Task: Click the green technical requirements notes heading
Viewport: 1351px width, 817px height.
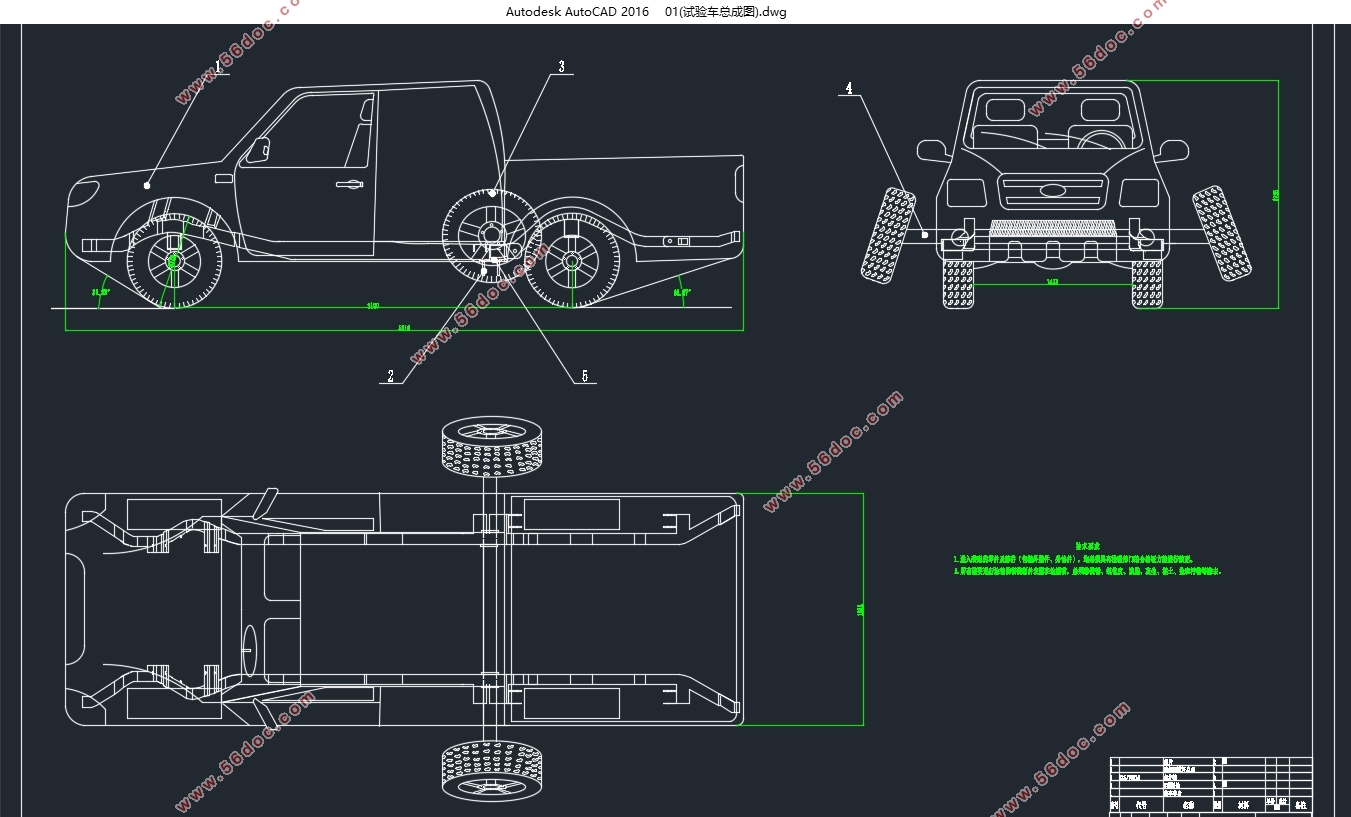Action: 1087,547
